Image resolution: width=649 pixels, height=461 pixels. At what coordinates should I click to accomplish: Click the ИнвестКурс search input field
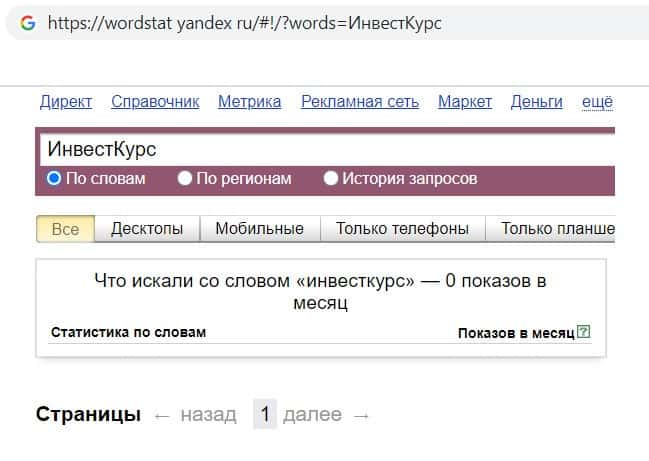pyautogui.click(x=320, y=149)
